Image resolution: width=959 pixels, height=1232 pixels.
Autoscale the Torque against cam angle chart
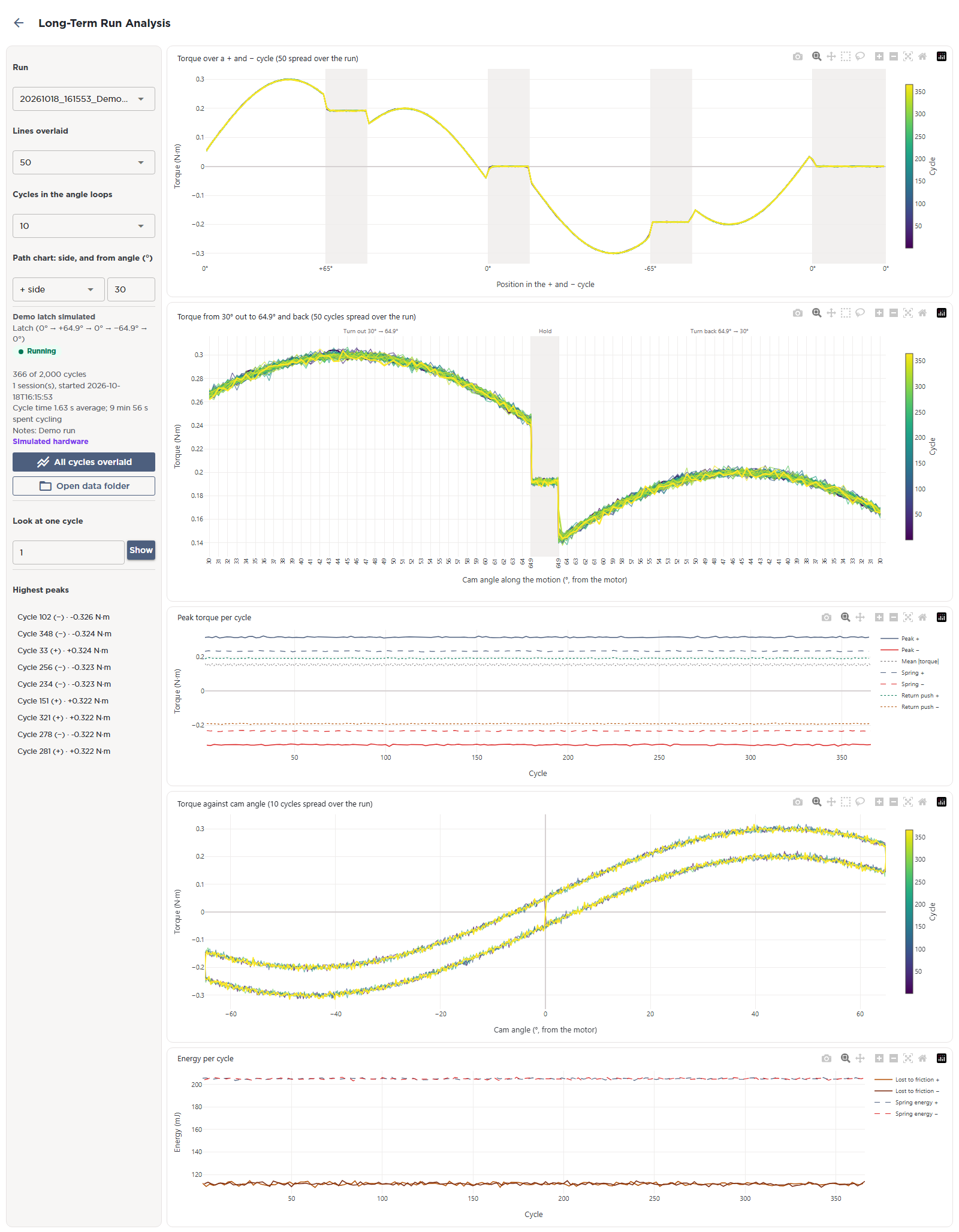coord(908,802)
